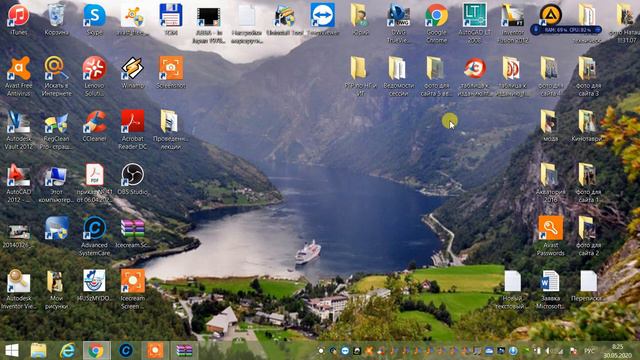Open the Юрий folder

(360, 19)
